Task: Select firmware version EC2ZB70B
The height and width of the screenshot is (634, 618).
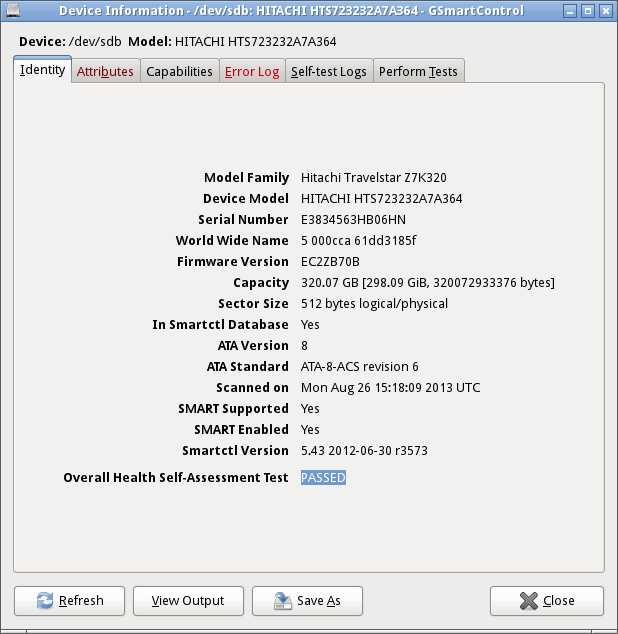Action: point(330,262)
